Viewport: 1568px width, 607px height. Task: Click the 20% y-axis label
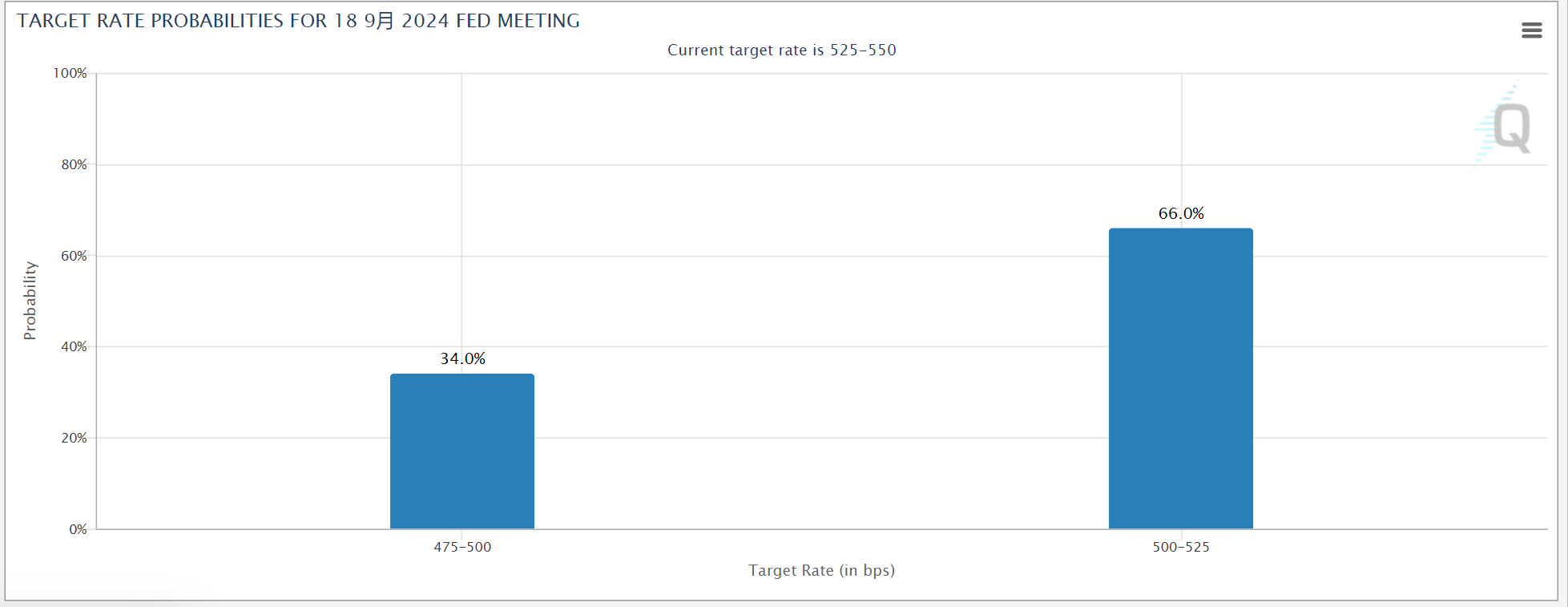(x=74, y=438)
